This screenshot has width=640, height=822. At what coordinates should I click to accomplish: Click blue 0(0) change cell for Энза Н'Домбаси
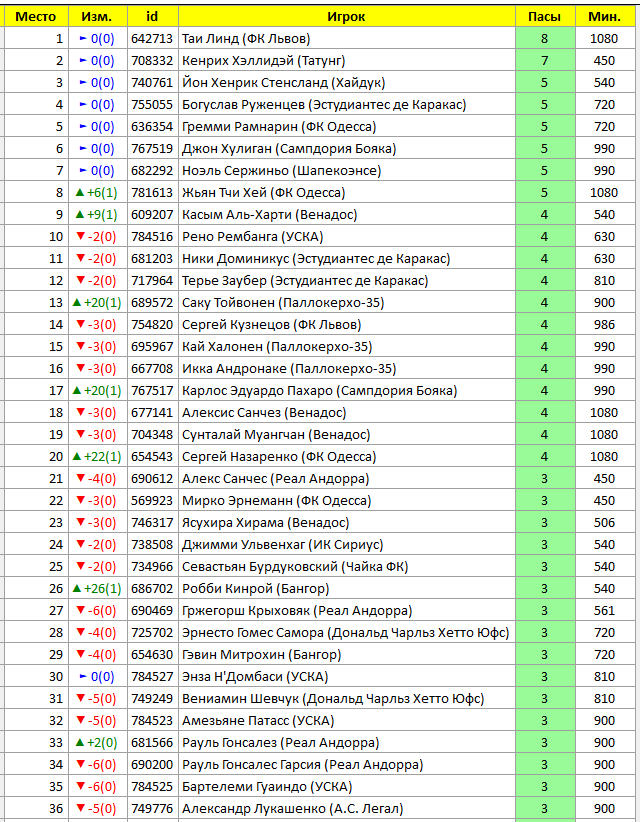pos(97,677)
